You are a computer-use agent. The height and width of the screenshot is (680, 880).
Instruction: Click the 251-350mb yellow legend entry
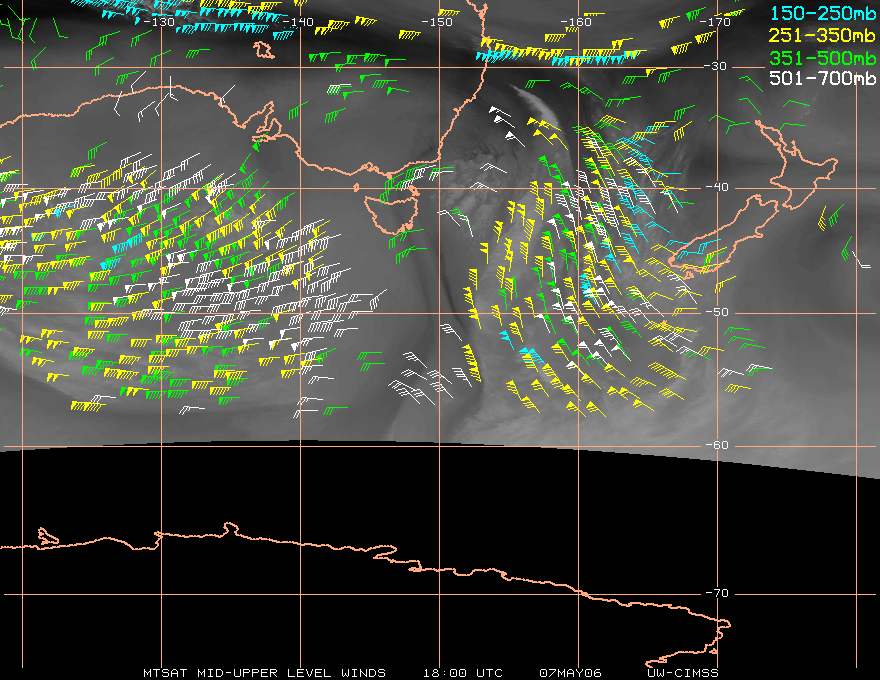tap(823, 35)
